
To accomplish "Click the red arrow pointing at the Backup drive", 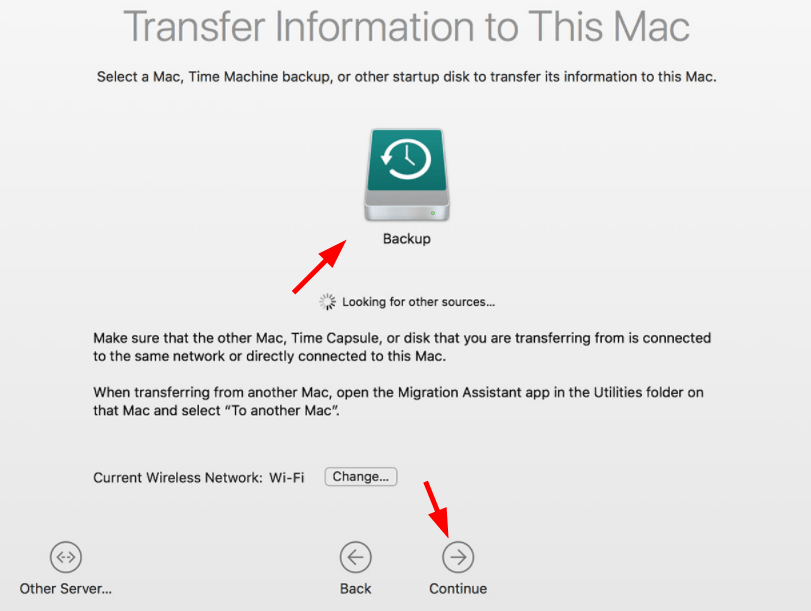I will click(319, 266).
